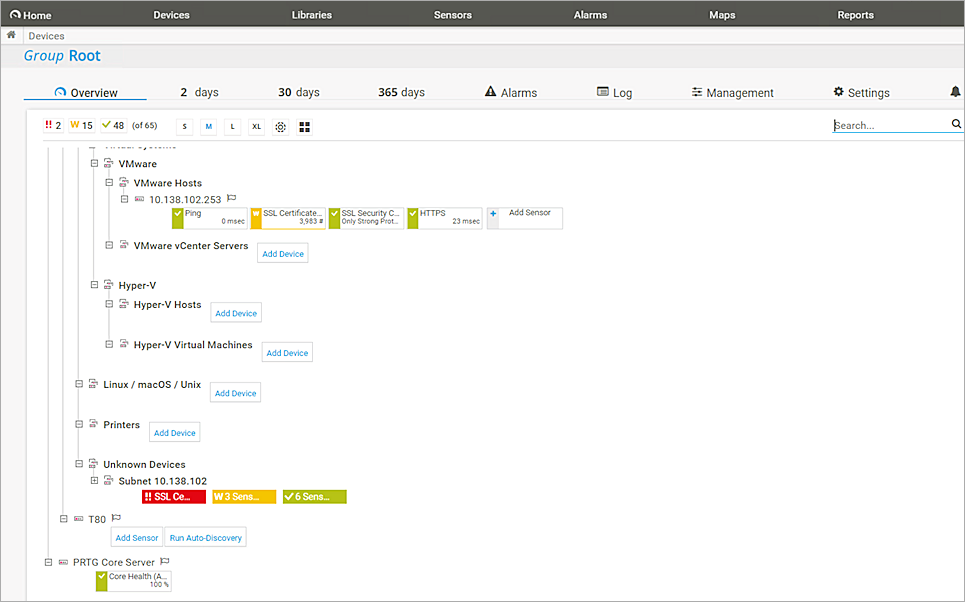Switch to treemap grid view icon

coord(305,127)
